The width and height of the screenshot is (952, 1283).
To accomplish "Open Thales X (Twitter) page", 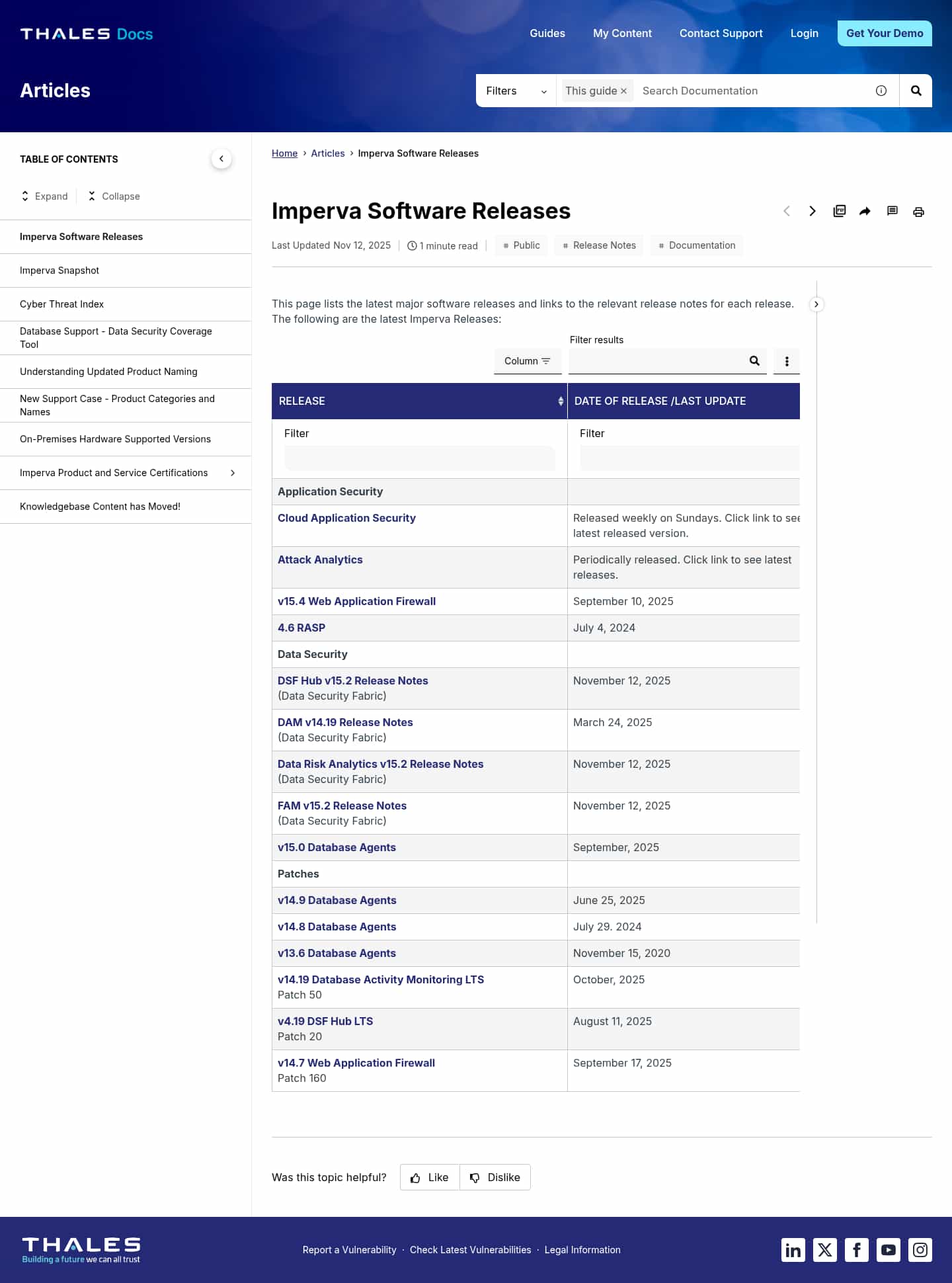I will coord(825,1250).
